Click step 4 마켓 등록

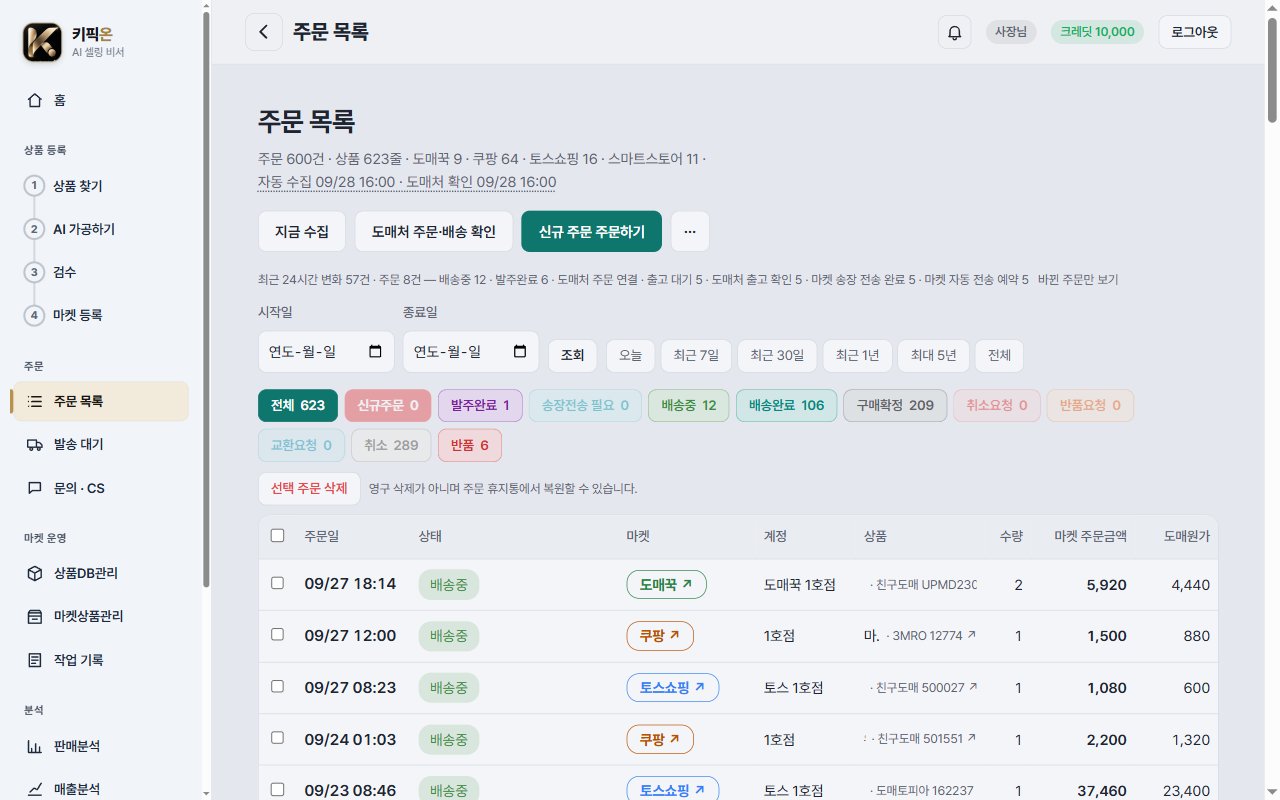pos(99,315)
